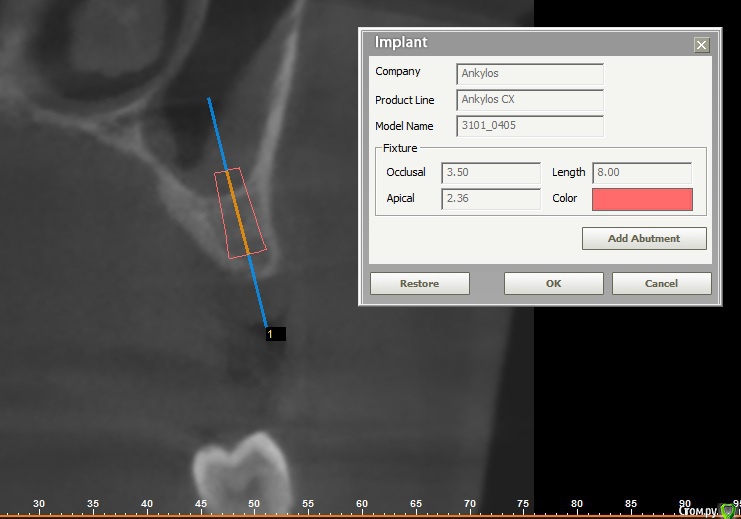Click the Restore button

pos(419,284)
